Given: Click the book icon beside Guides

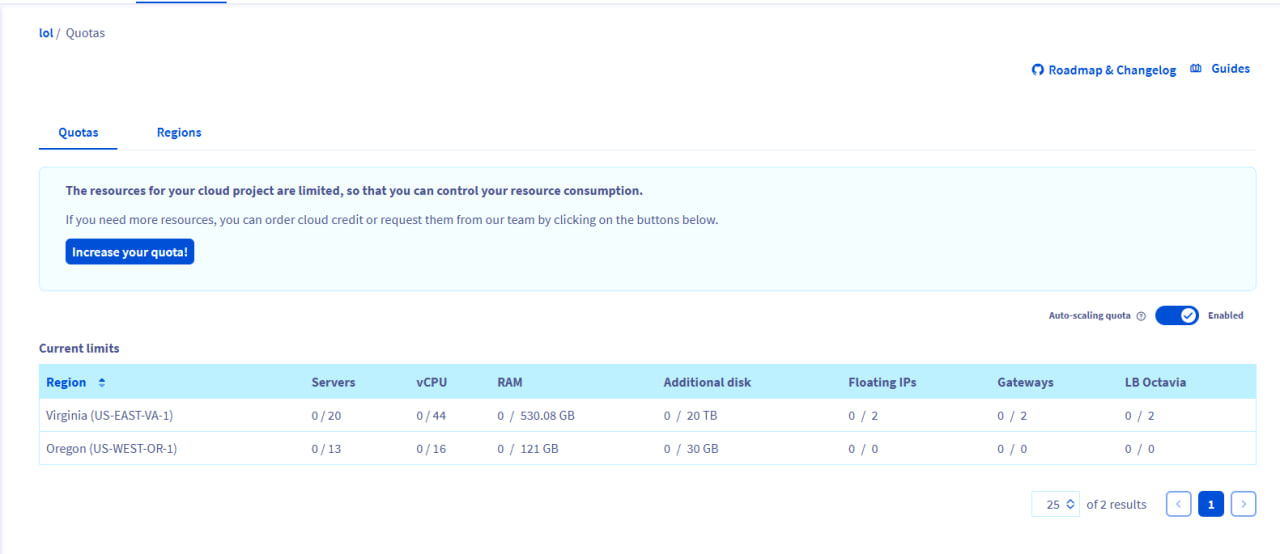Looking at the screenshot, I should tap(1196, 69).
